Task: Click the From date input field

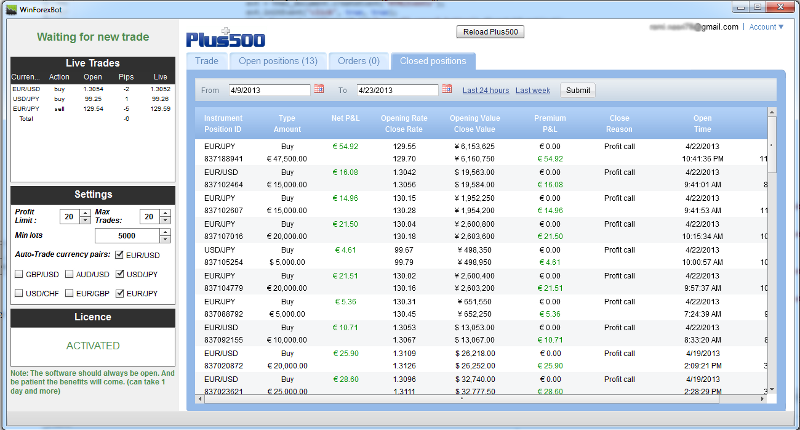Action: click(x=269, y=90)
